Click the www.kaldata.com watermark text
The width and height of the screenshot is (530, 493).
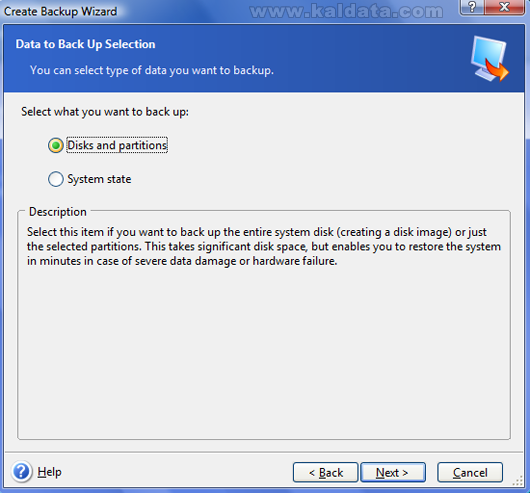coord(346,11)
